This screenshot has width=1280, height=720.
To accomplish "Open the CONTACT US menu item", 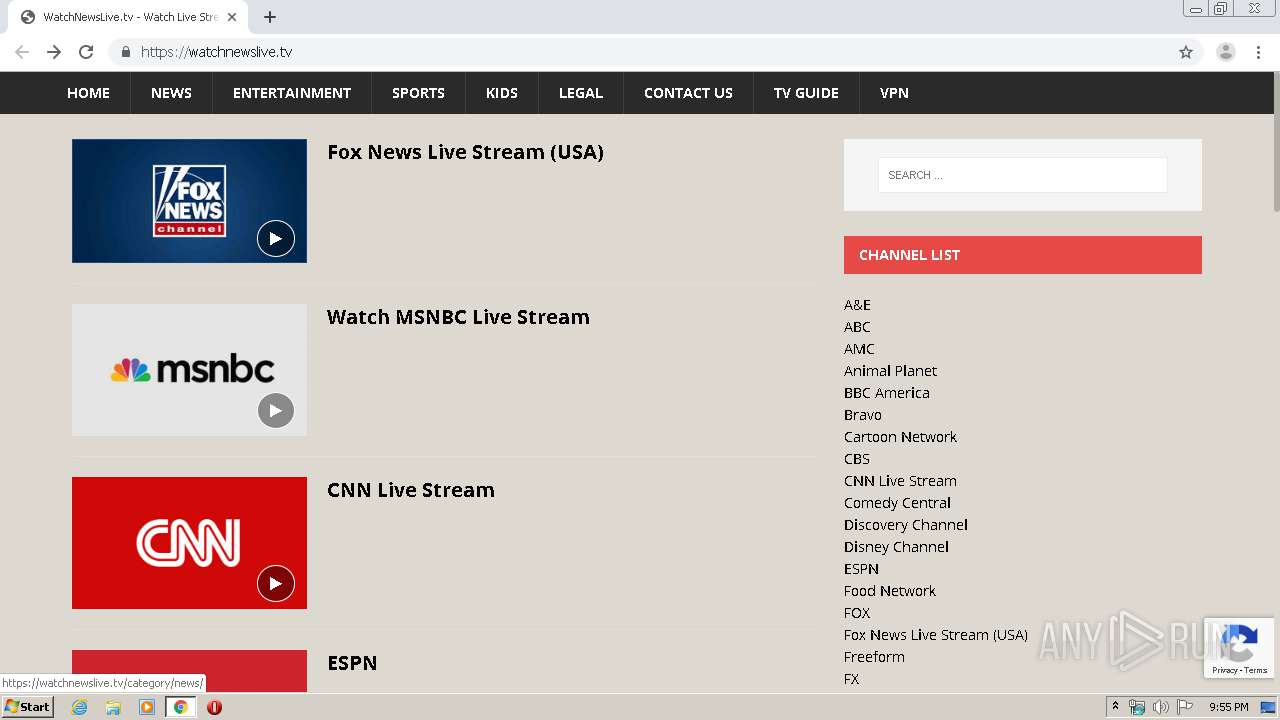I will tap(688, 93).
